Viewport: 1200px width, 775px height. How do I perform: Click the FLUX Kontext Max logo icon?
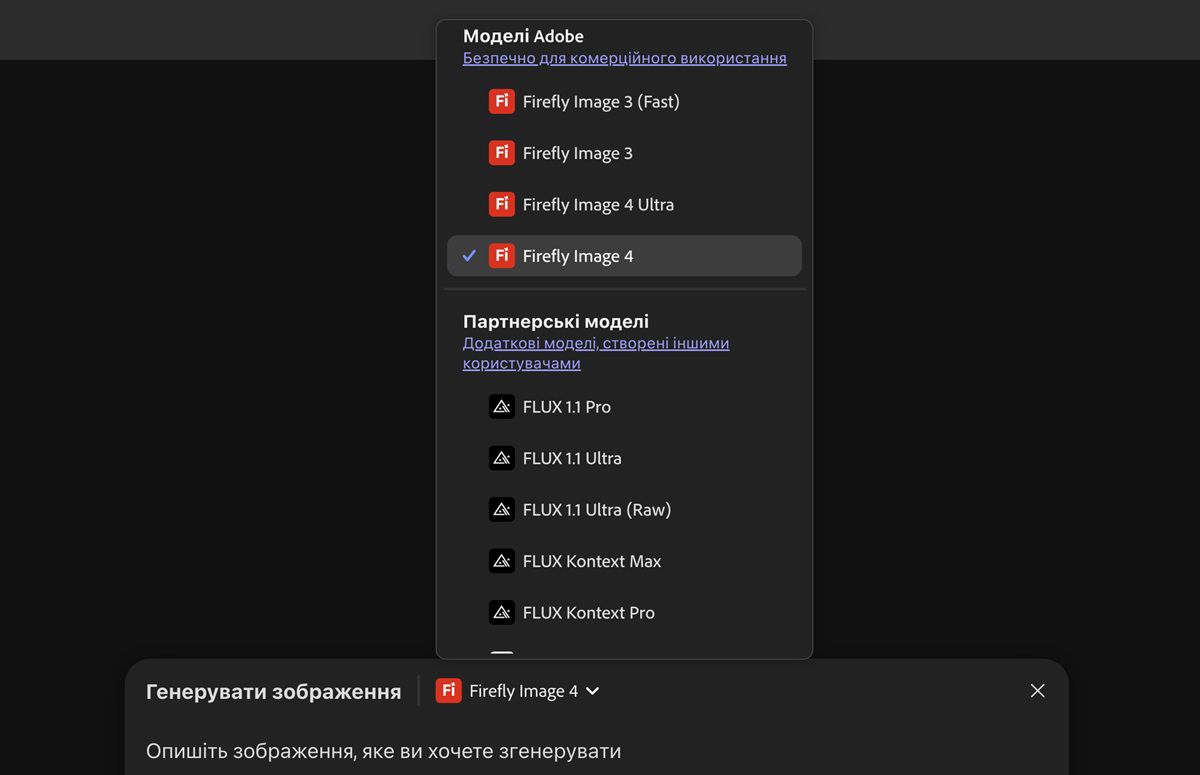click(501, 561)
